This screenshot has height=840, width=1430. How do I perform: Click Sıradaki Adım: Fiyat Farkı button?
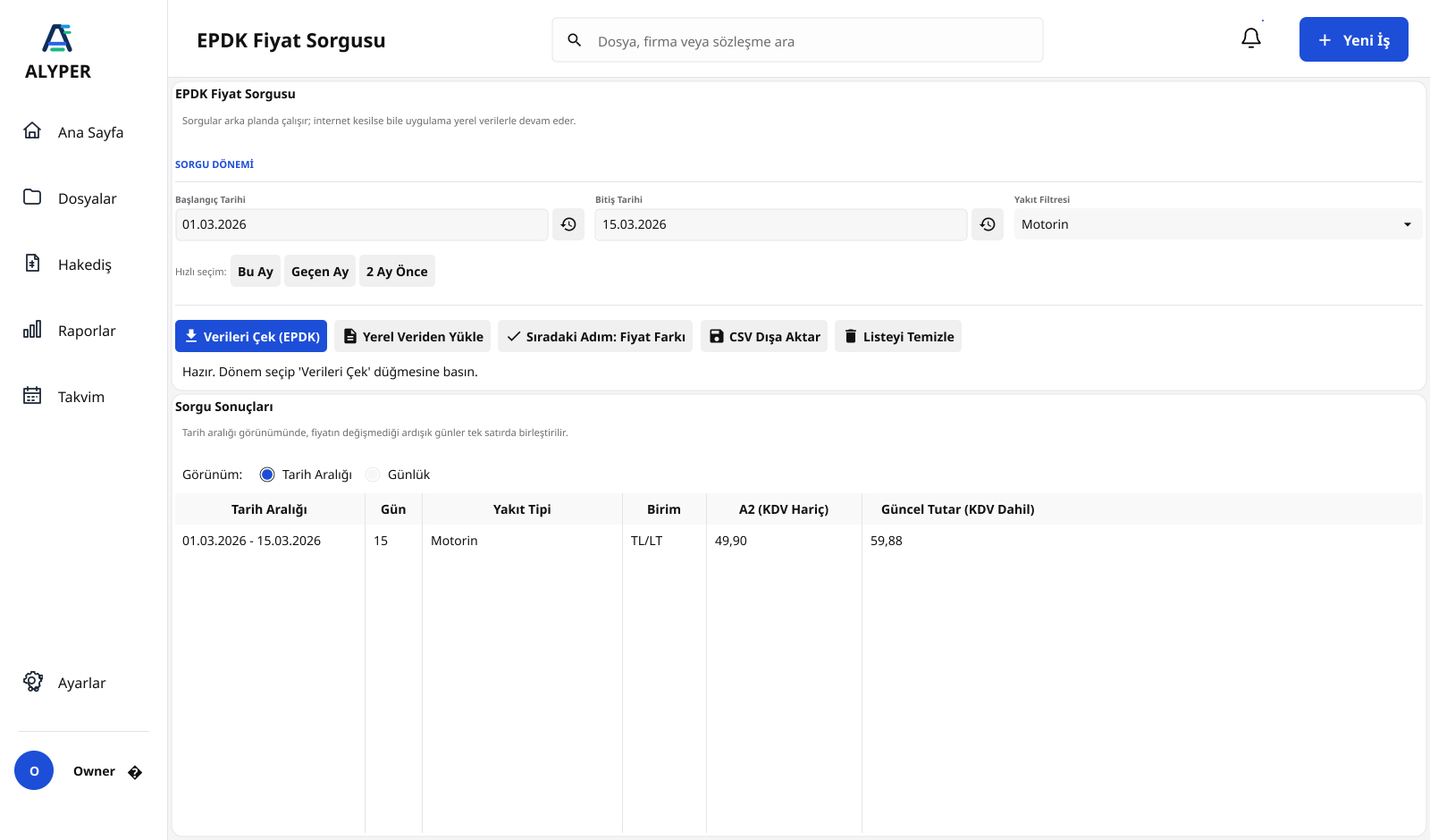(595, 336)
